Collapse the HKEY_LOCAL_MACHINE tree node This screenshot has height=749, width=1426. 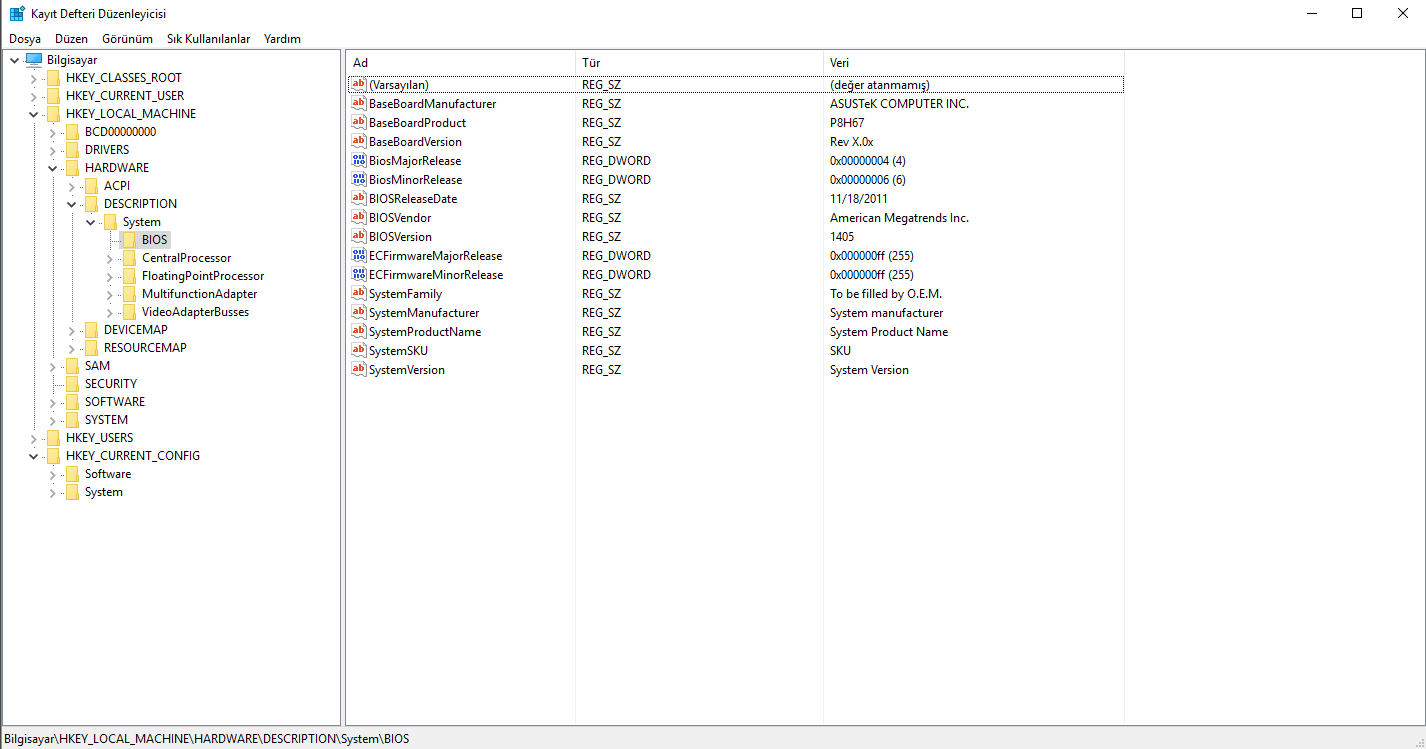[34, 114]
